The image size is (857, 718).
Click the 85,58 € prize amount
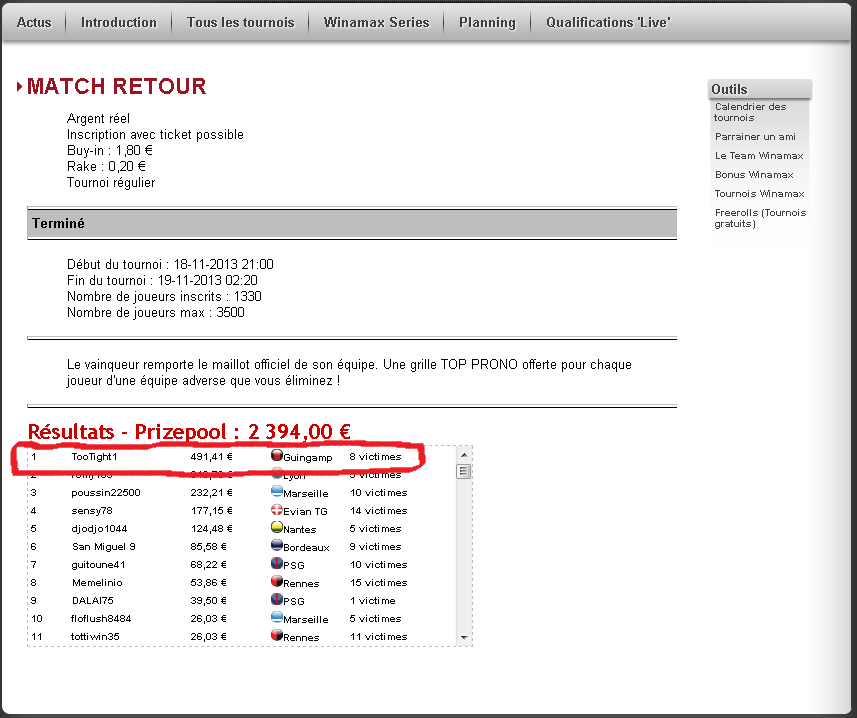tap(208, 547)
